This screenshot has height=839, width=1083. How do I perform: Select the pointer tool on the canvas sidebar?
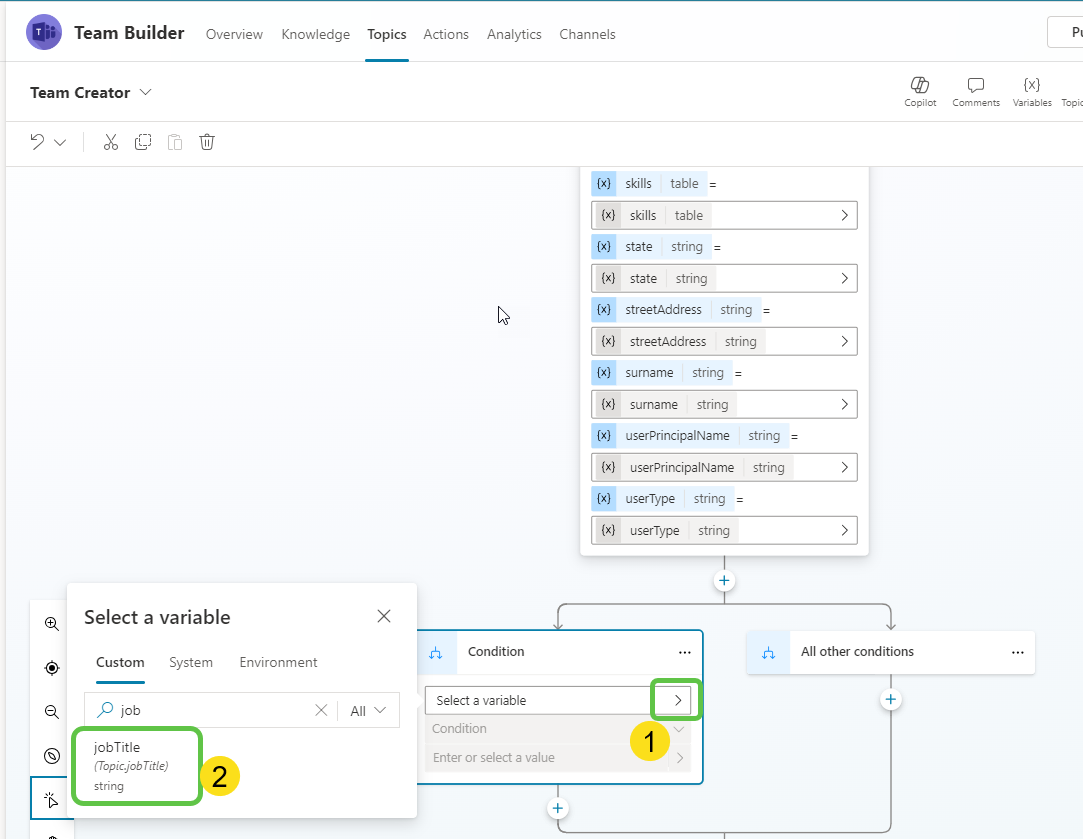[51, 798]
